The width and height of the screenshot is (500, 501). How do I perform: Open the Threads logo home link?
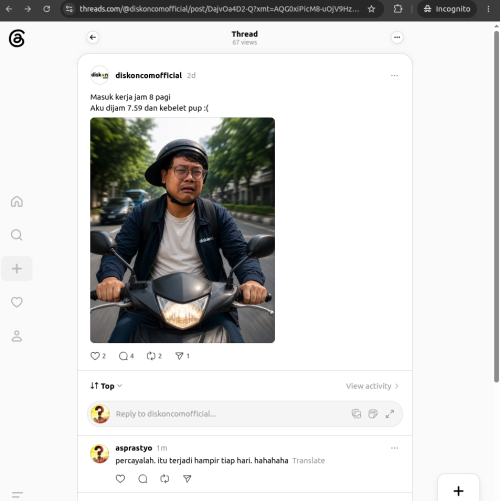[x=17, y=38]
